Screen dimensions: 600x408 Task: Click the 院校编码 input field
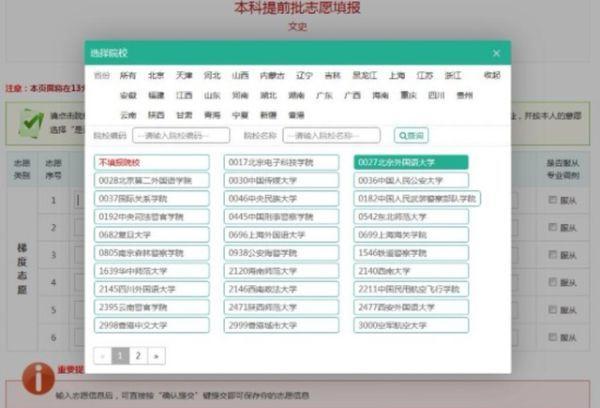point(181,135)
